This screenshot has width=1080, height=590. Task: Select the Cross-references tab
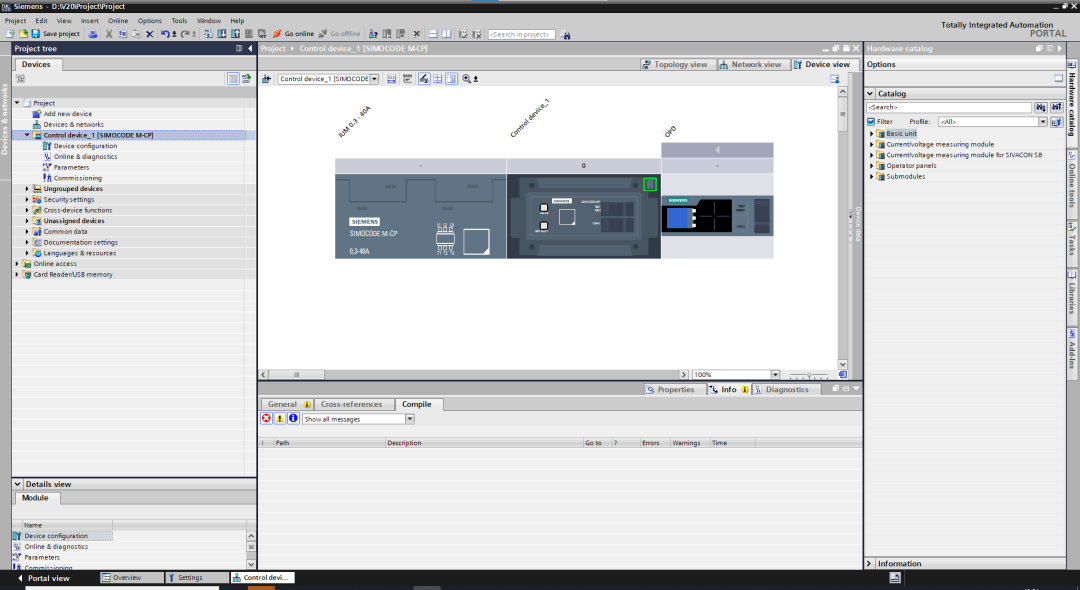[351, 404]
